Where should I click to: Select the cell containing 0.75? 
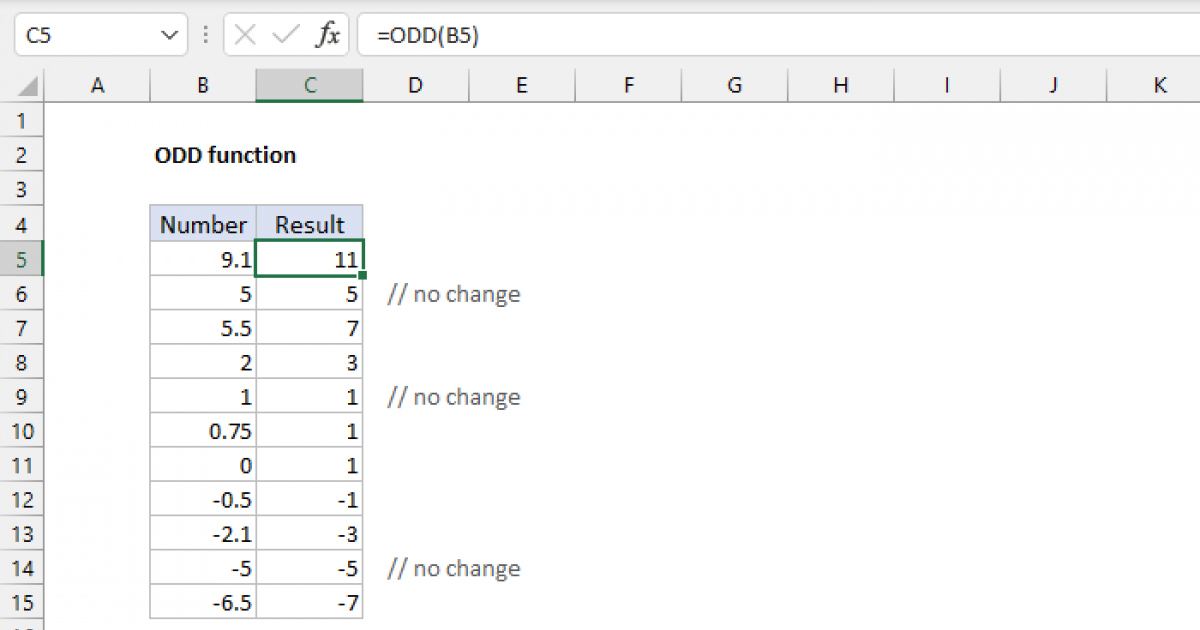pyautogui.click(x=202, y=430)
